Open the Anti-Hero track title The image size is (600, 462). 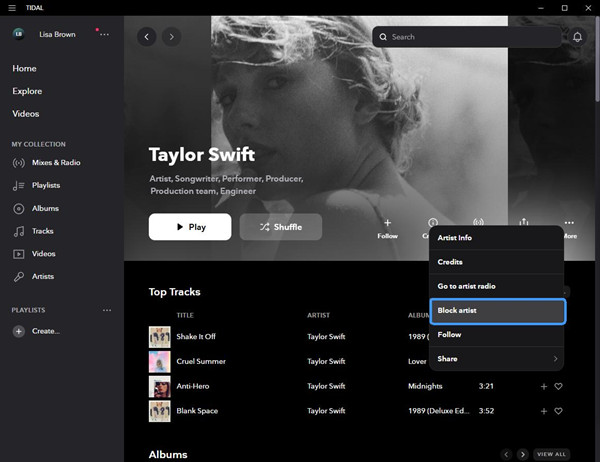click(193, 386)
